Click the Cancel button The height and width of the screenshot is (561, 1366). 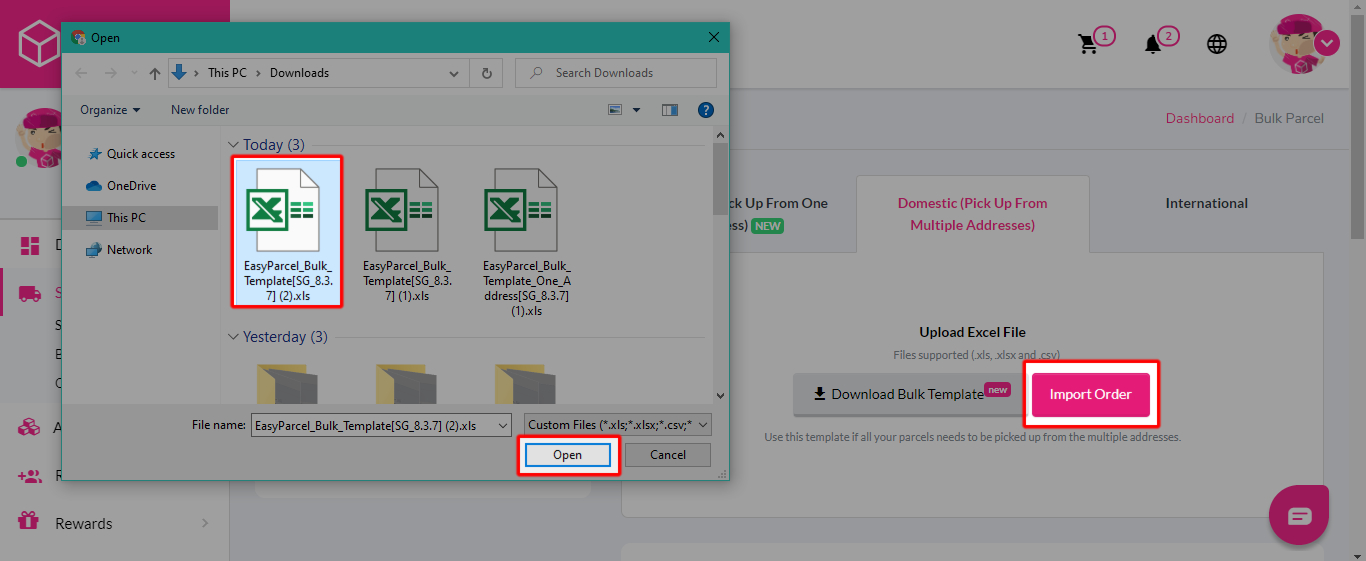point(668,455)
